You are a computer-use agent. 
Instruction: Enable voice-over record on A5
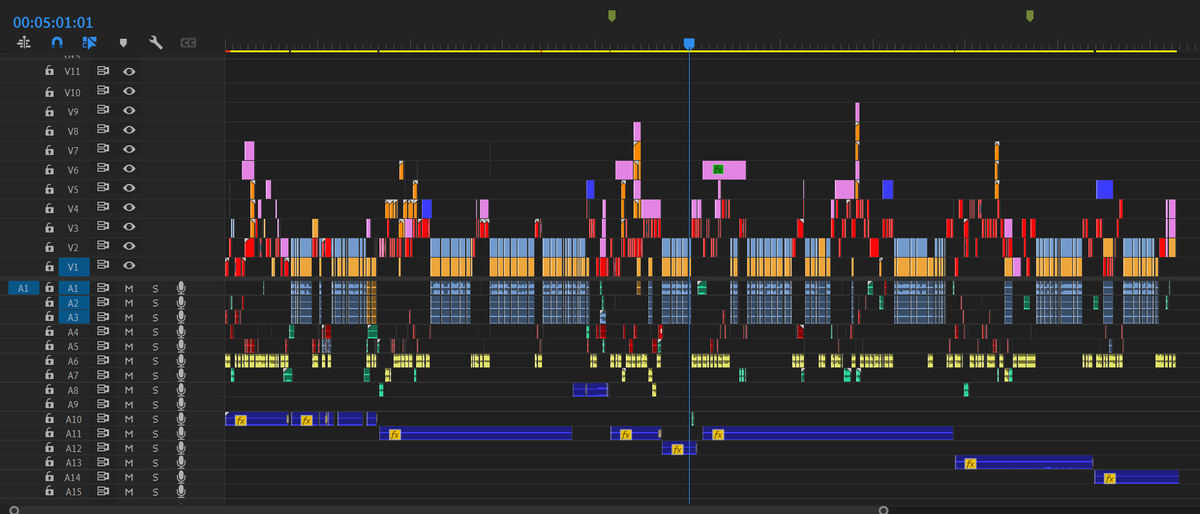[x=181, y=346]
